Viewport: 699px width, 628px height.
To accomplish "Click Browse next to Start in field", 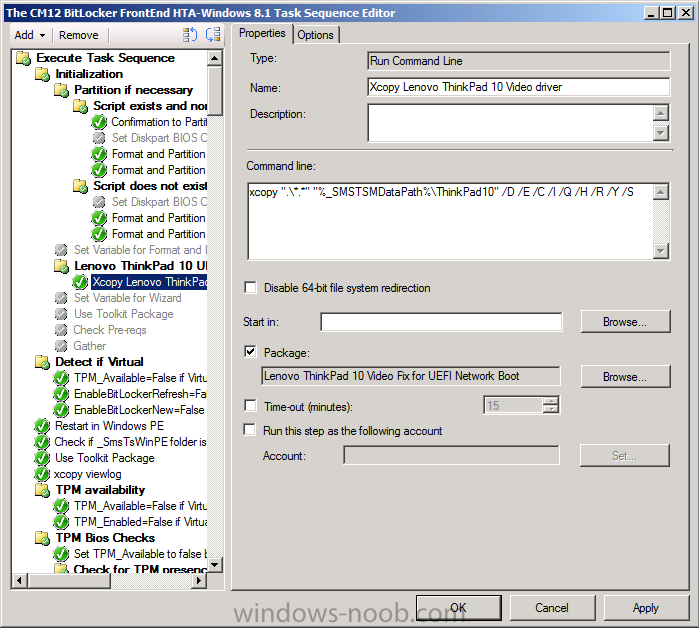I will tap(625, 322).
